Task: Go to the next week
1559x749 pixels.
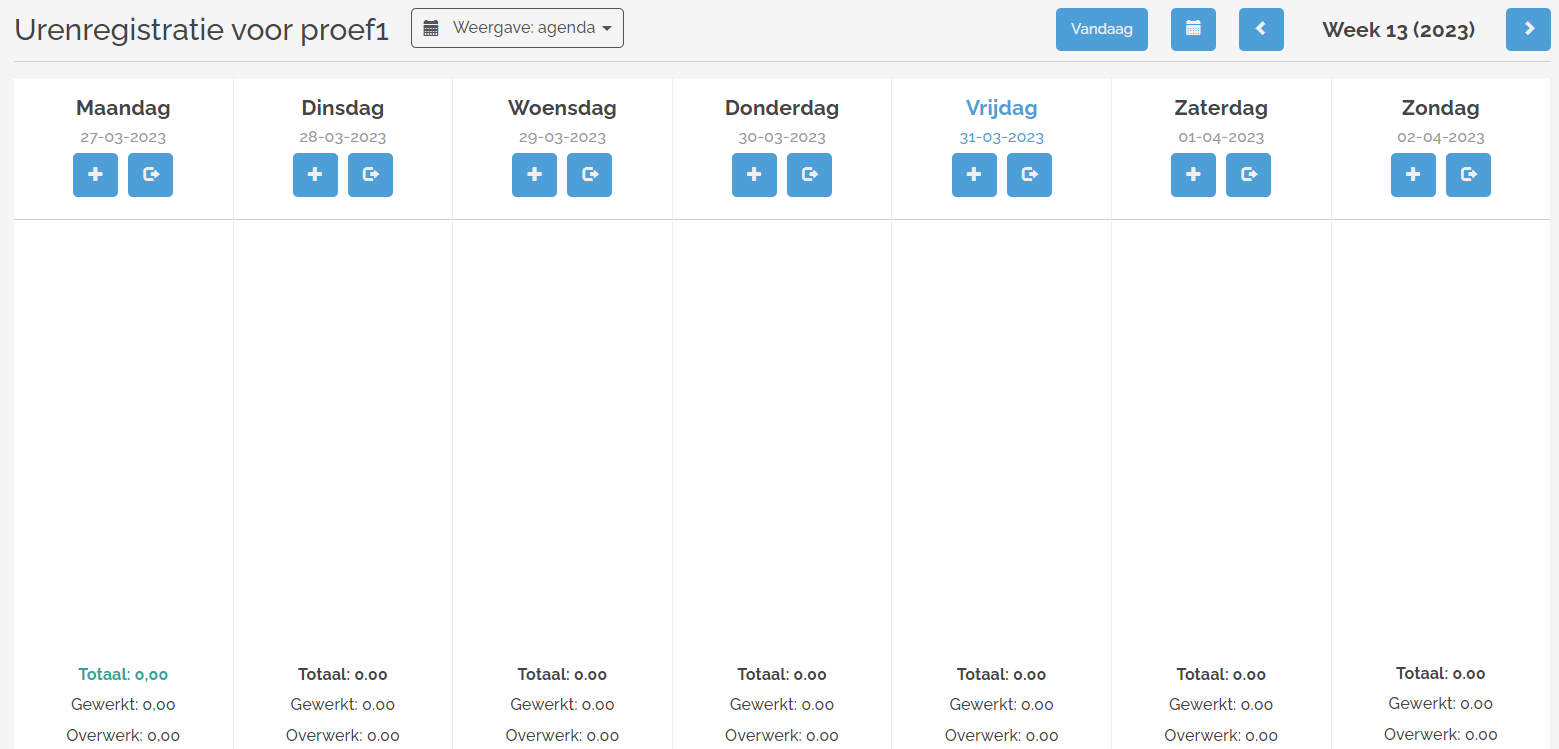Action: tap(1528, 29)
